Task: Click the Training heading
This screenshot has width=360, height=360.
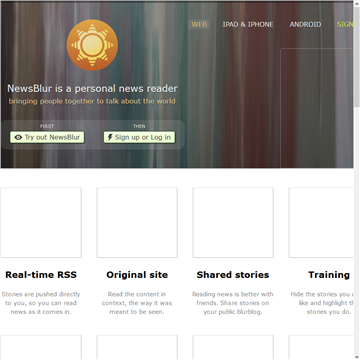Action: 329,275
